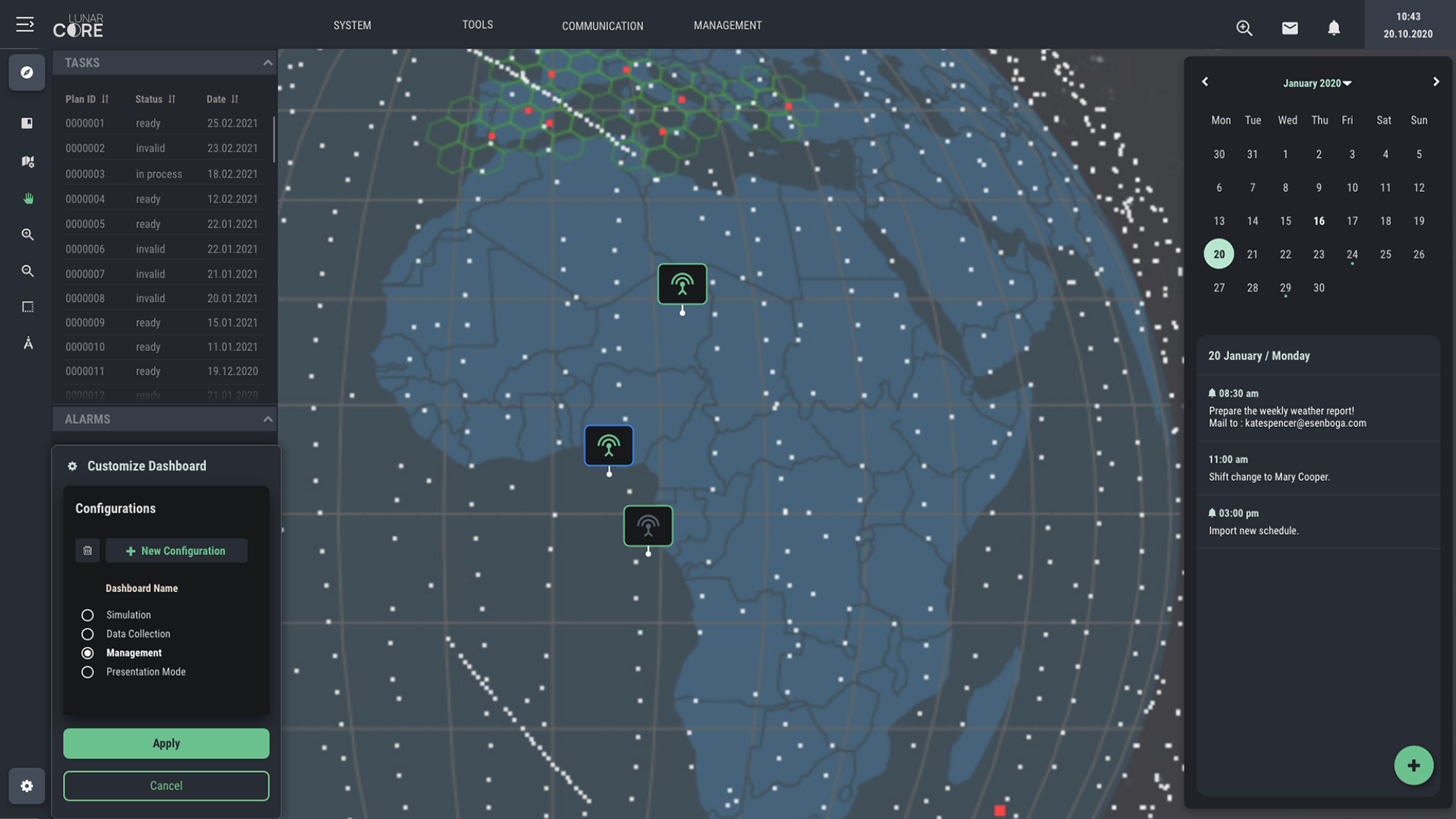Screen dimensions: 1456x819
Task: Open the Management menu
Action: click(728, 25)
